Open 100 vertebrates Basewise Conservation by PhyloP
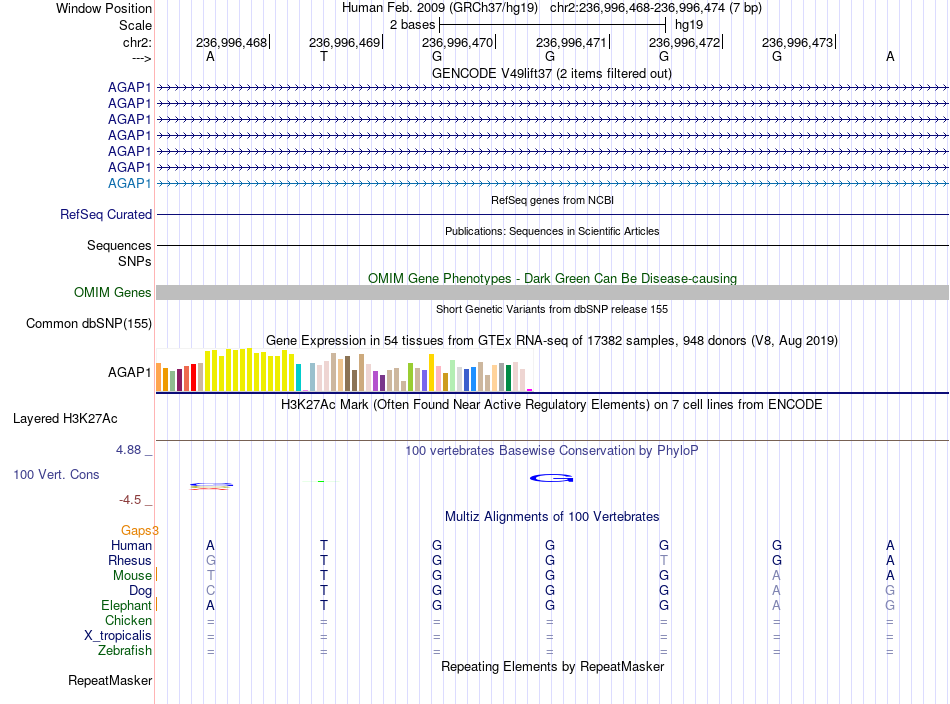This screenshot has height=704, width=950. click(552, 451)
